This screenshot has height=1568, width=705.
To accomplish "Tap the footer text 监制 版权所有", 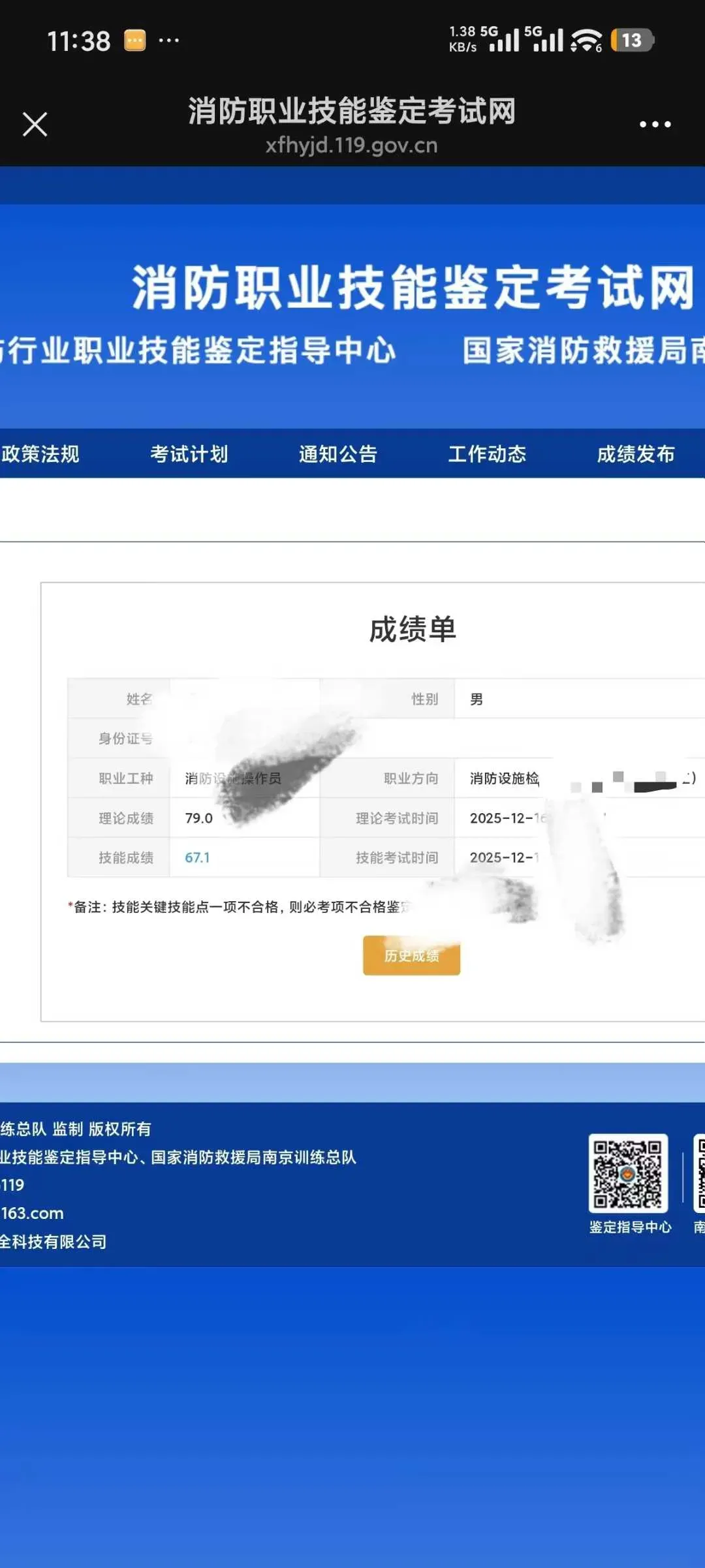I will point(102,1129).
